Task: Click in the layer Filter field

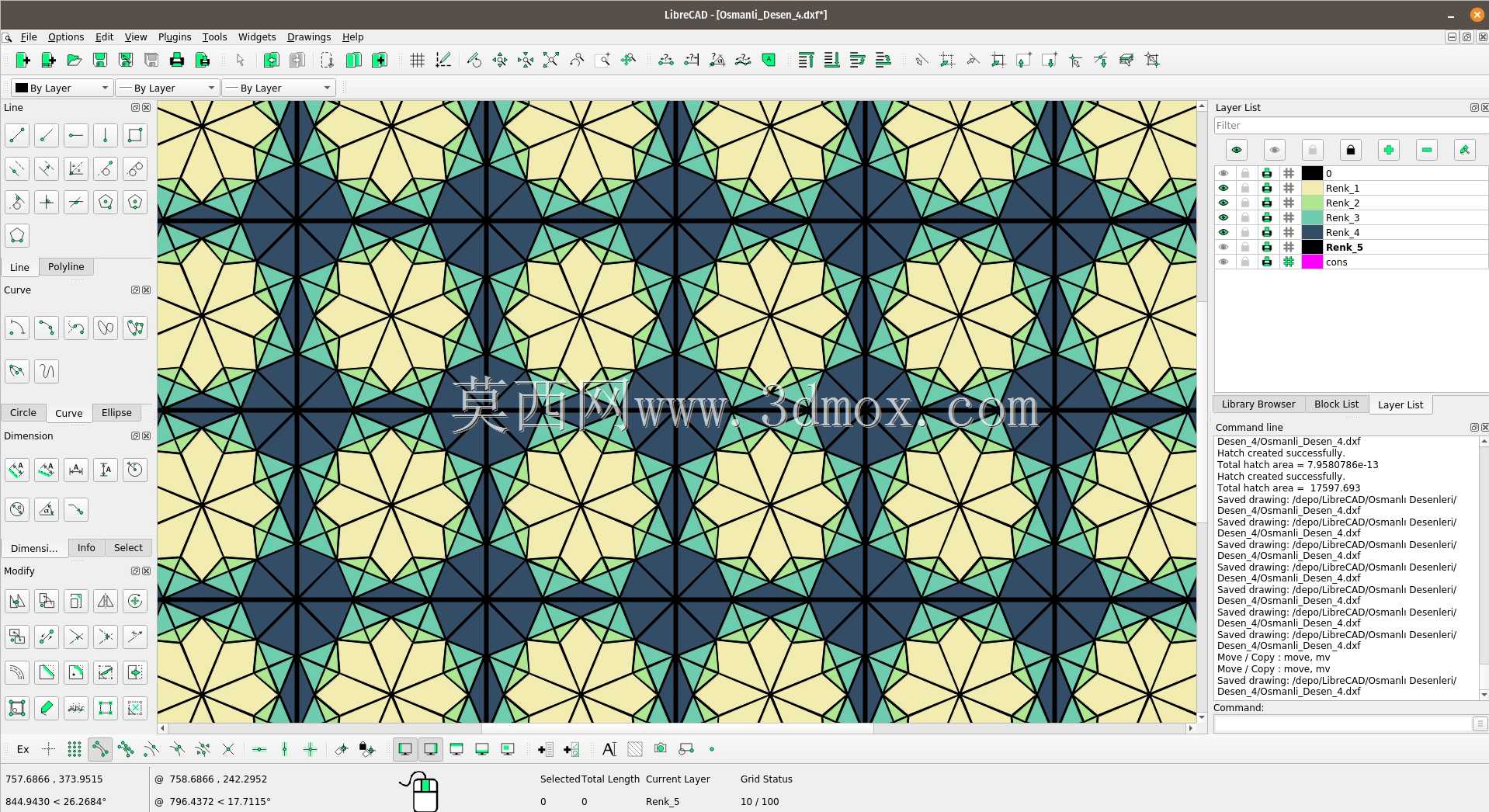Action: click(1351, 126)
